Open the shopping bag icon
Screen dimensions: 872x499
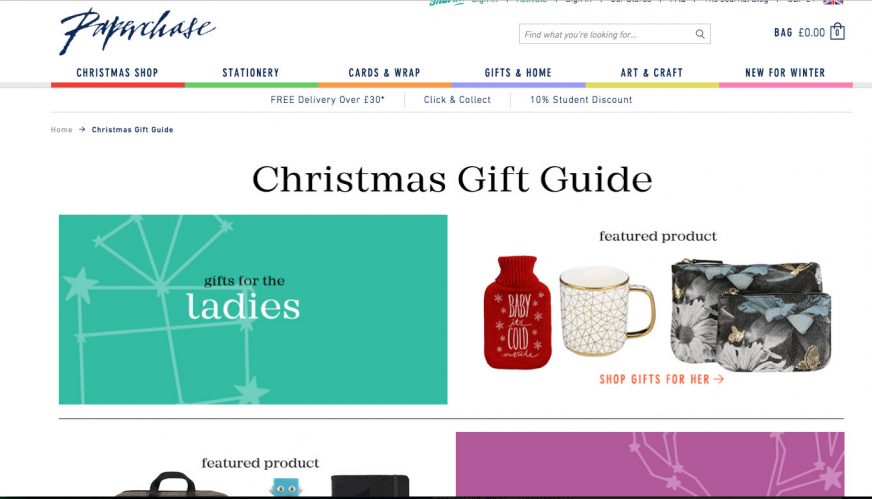[x=837, y=32]
